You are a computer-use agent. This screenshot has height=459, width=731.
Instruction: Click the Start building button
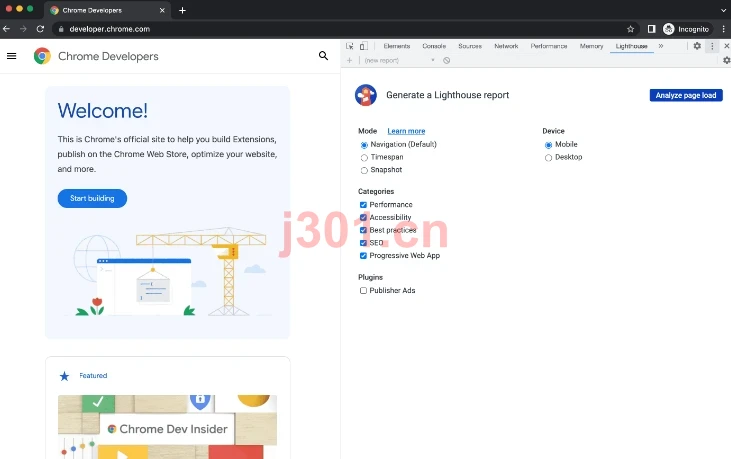coord(92,199)
